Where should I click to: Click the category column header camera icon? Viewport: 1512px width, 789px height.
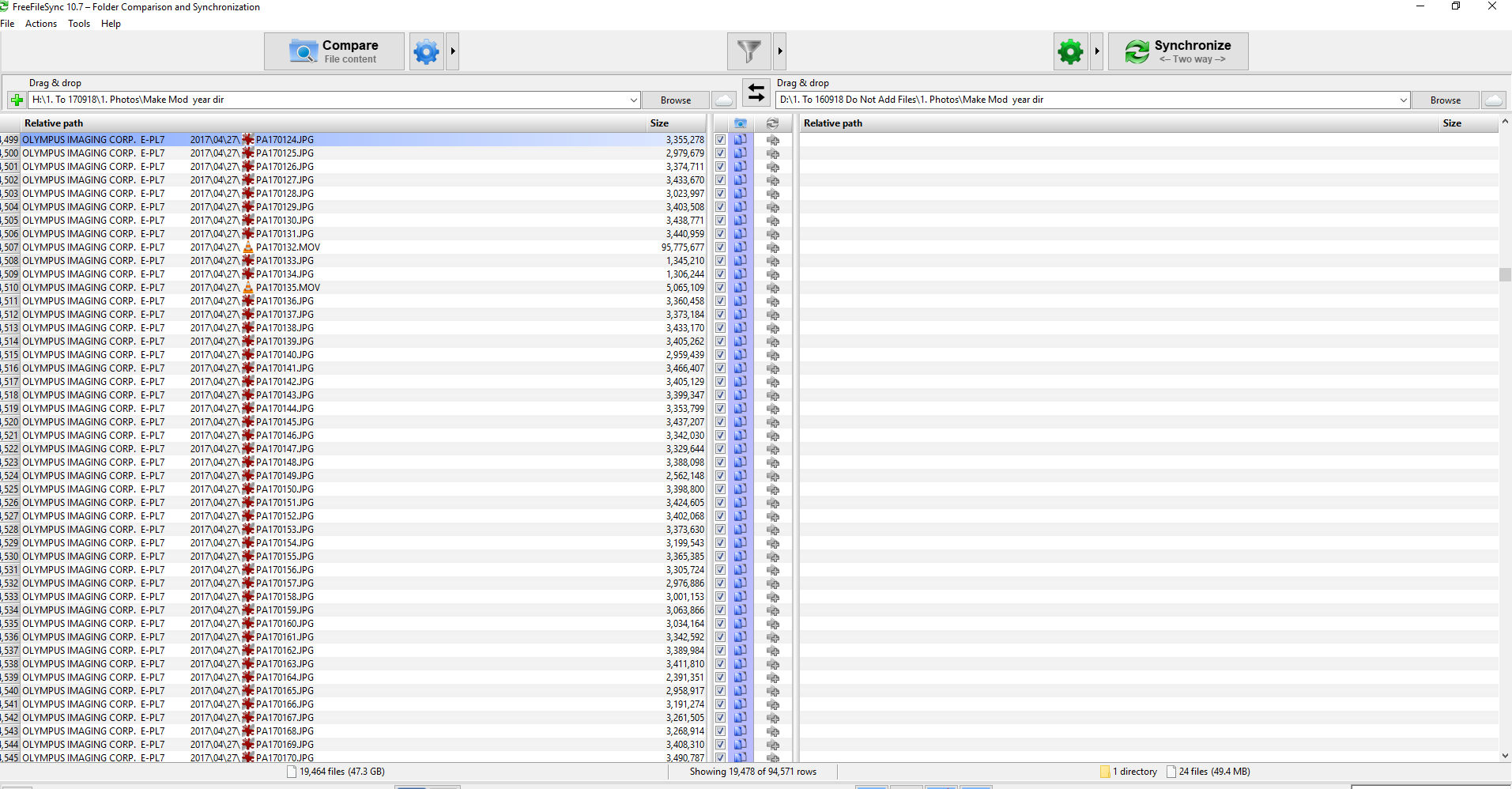(x=741, y=123)
